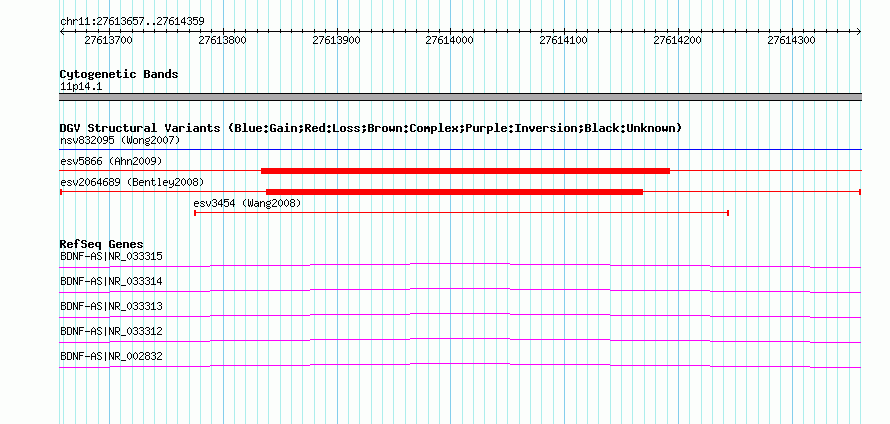The height and width of the screenshot is (424, 890).
Task: Click ruler position 27613900
Action: point(337,40)
